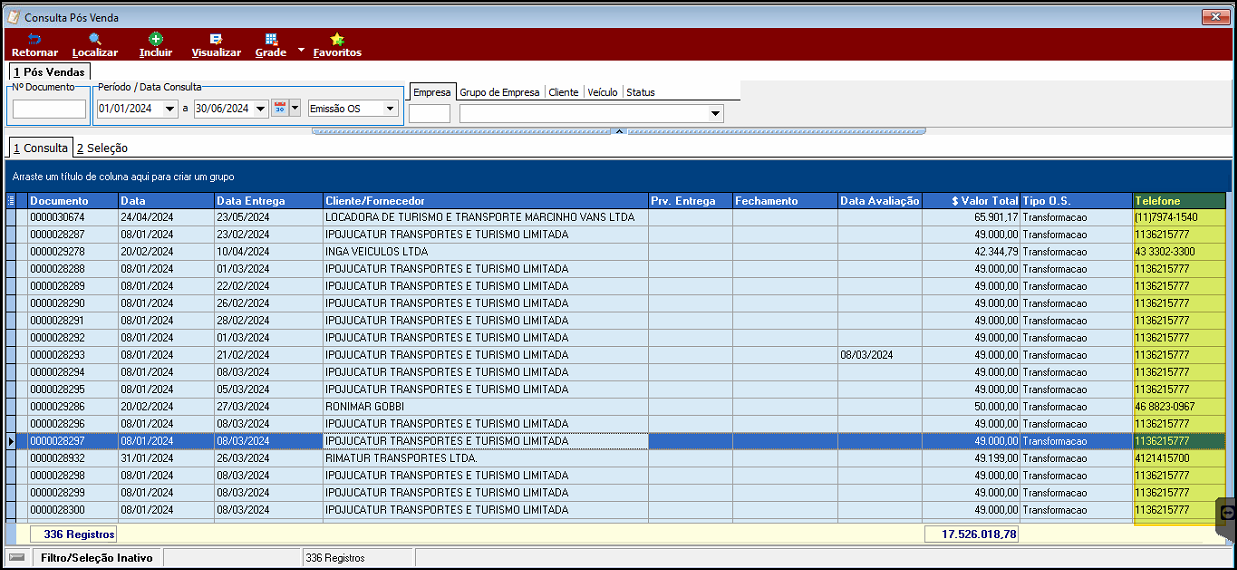
Task: Select the 1 Consulta tab
Action: coord(41,147)
